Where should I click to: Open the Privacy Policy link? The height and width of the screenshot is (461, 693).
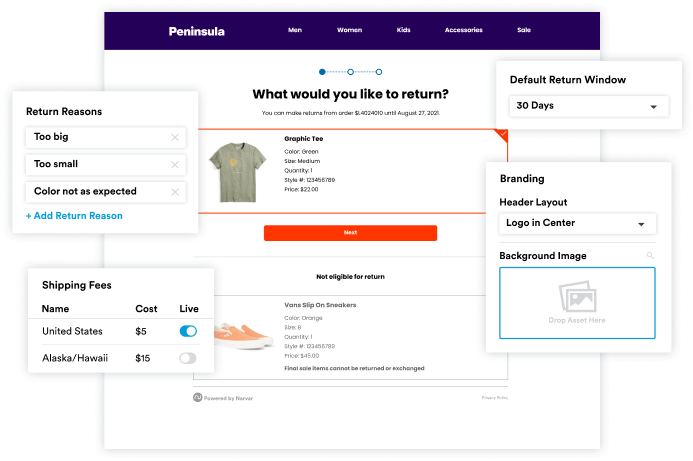494,398
